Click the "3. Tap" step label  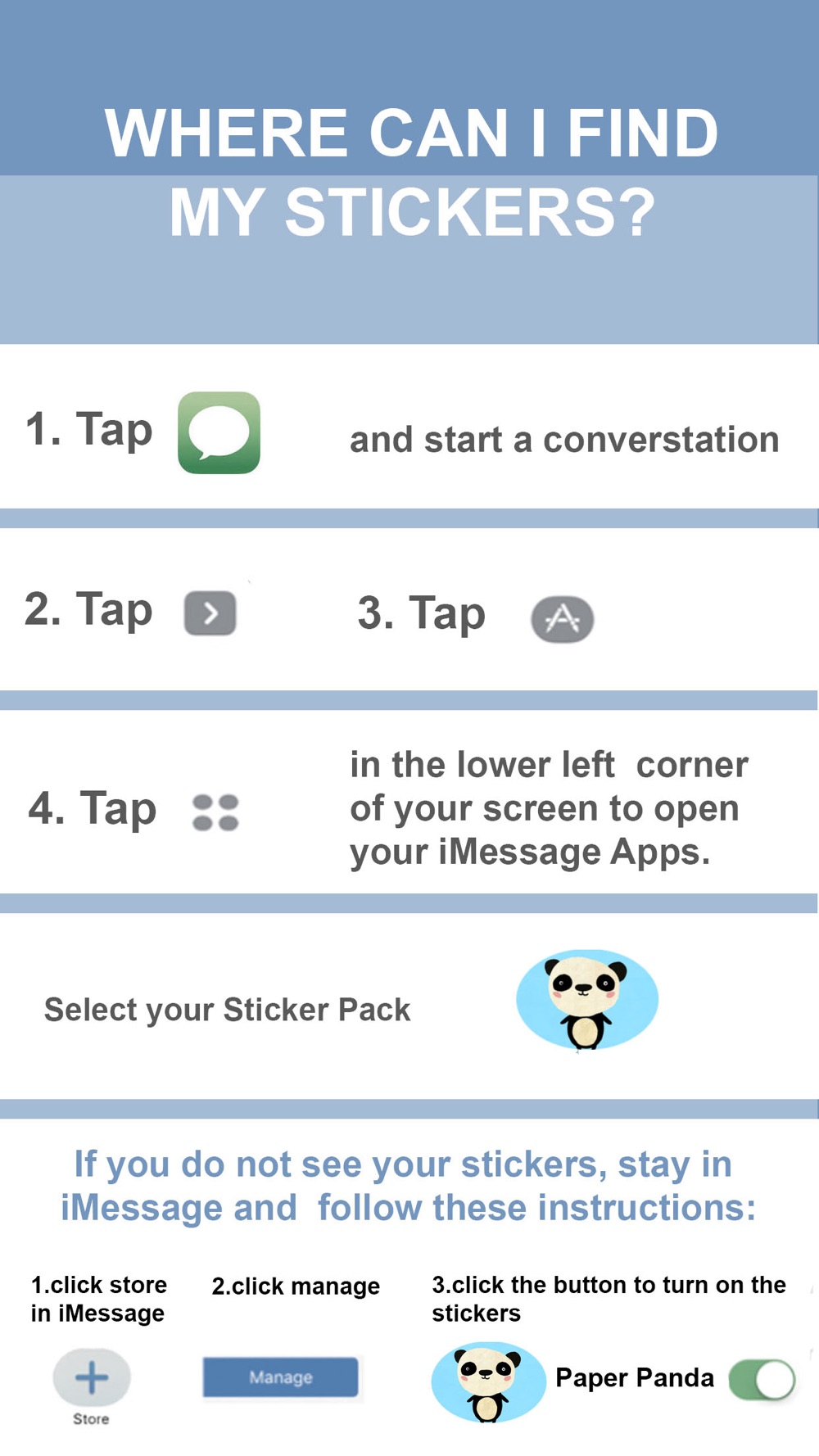coord(421,613)
